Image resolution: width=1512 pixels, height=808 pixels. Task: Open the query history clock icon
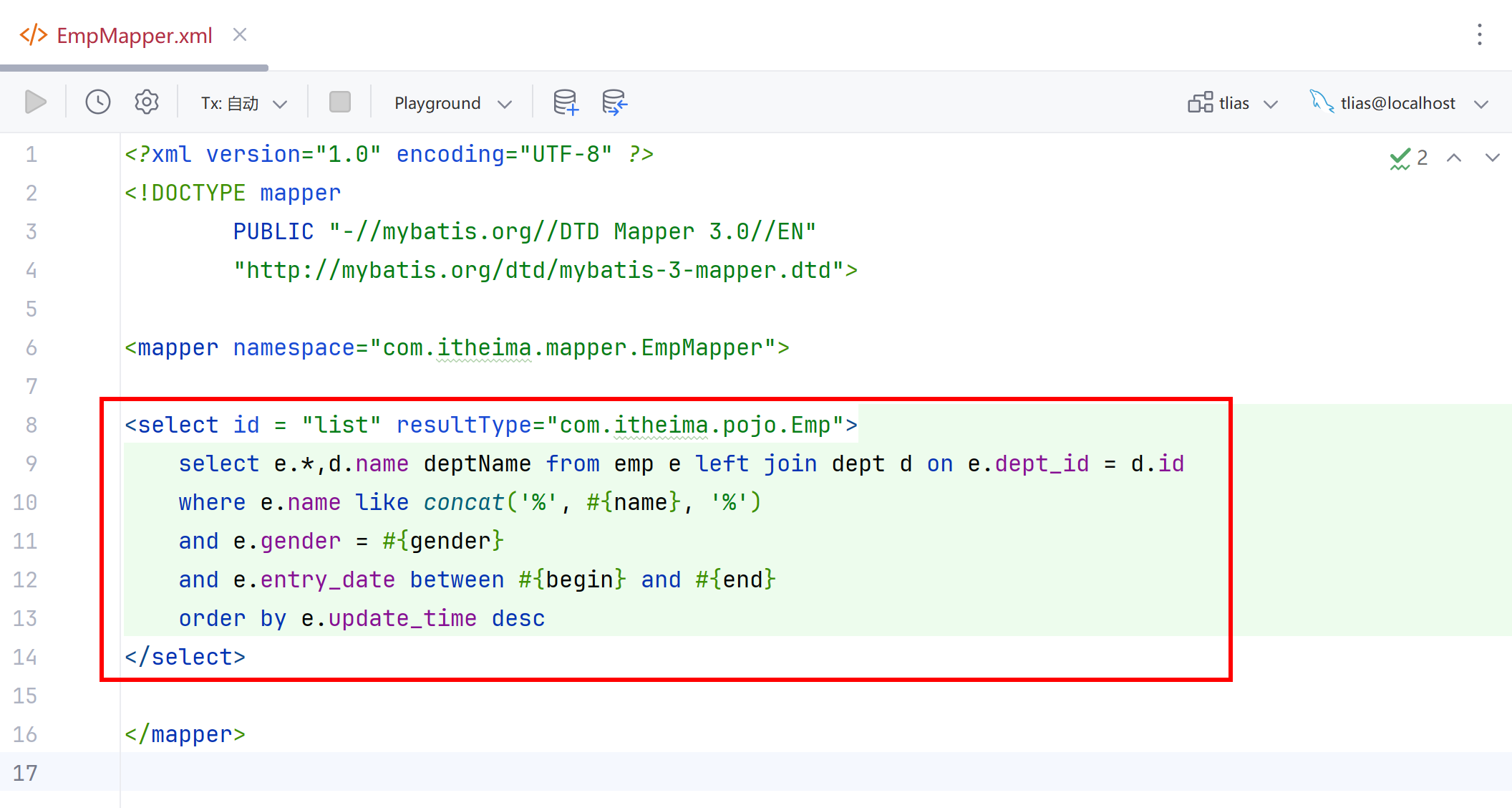click(x=98, y=102)
